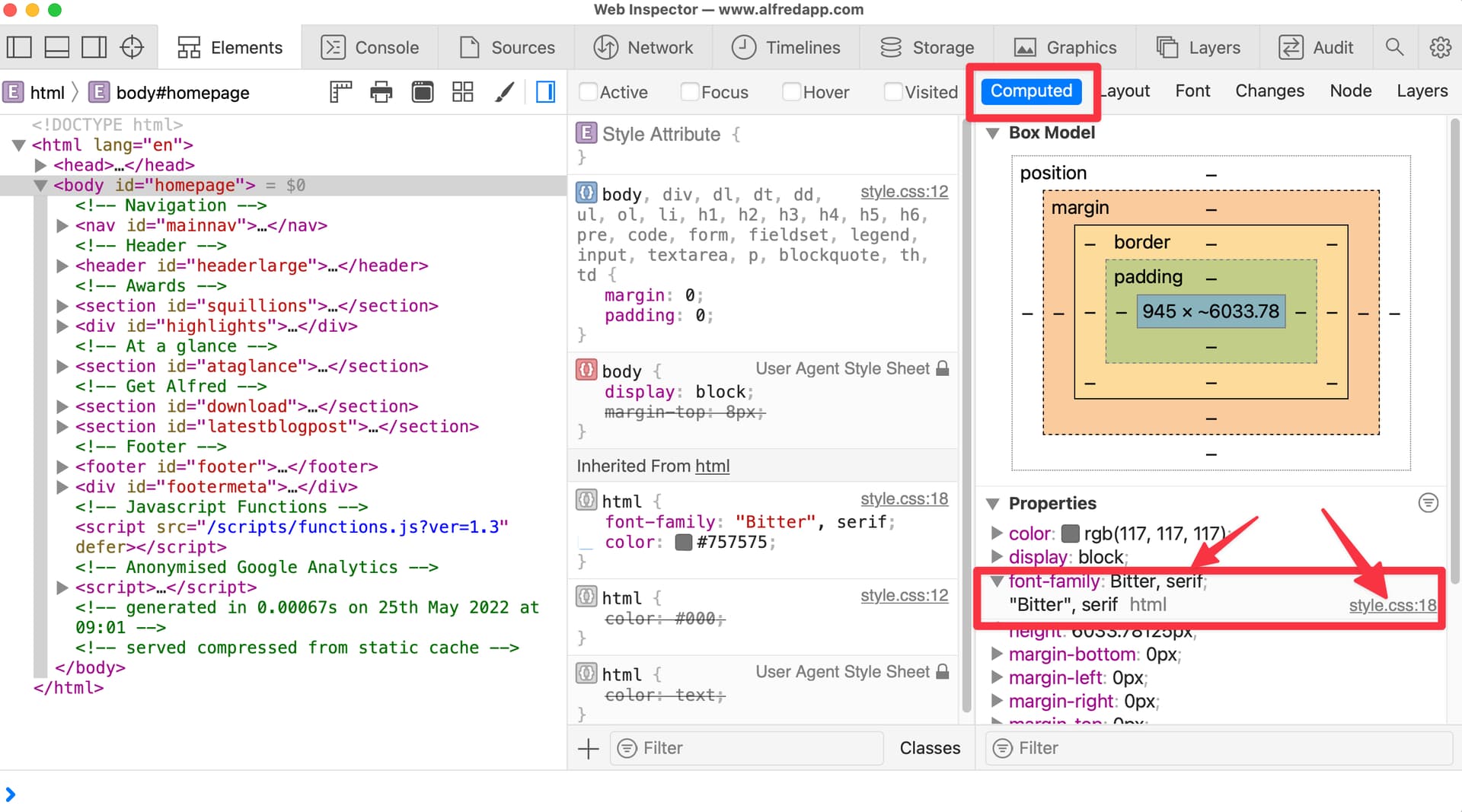Click the #757575 color swatch
1462x812 pixels.
[683, 543]
